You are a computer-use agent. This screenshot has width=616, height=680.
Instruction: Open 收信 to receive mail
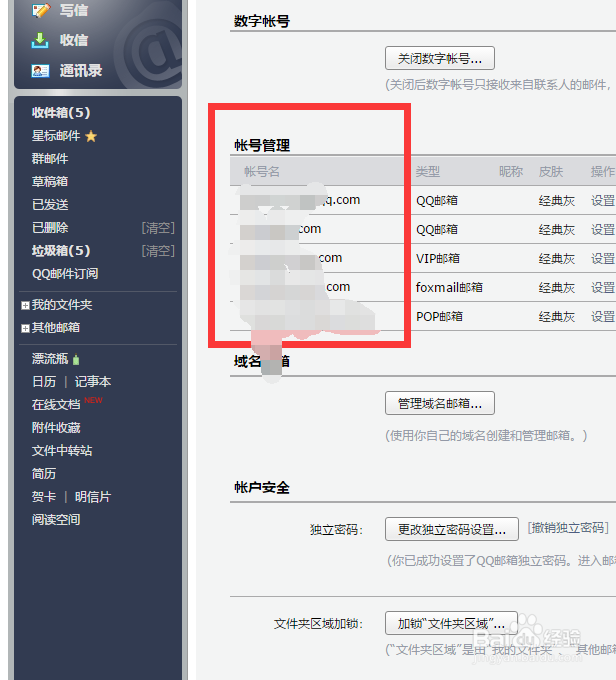click(x=74, y=40)
